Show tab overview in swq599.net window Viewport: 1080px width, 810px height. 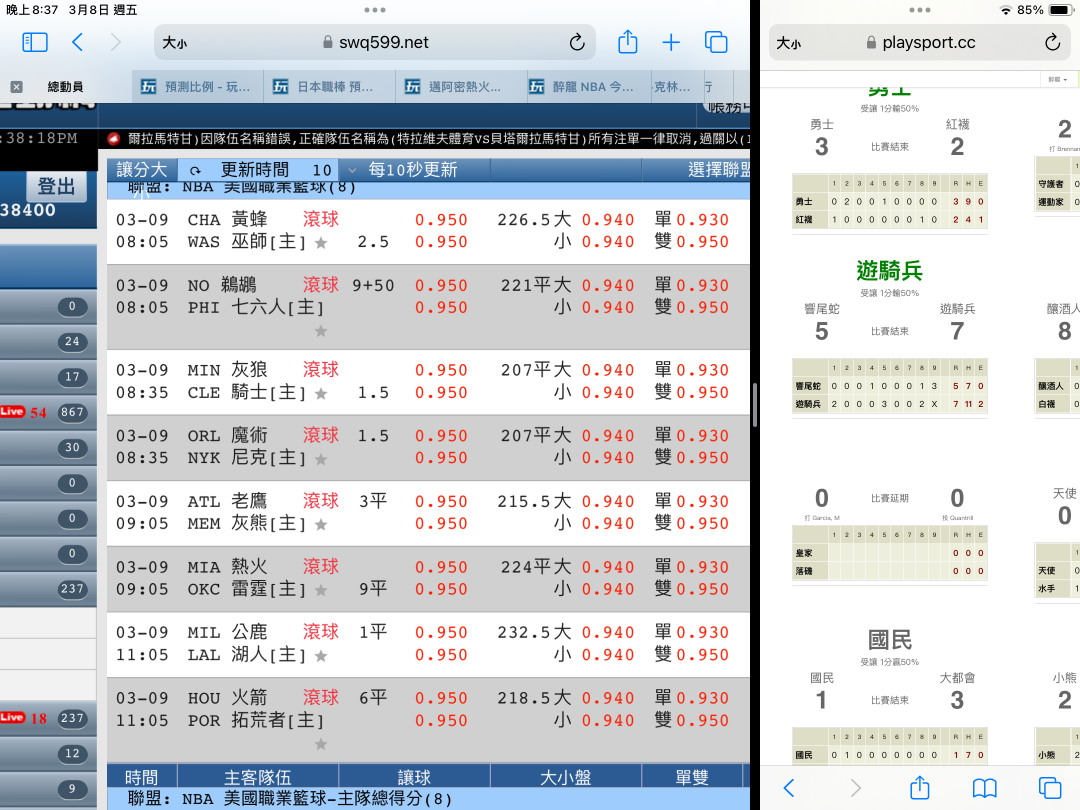click(x=716, y=43)
